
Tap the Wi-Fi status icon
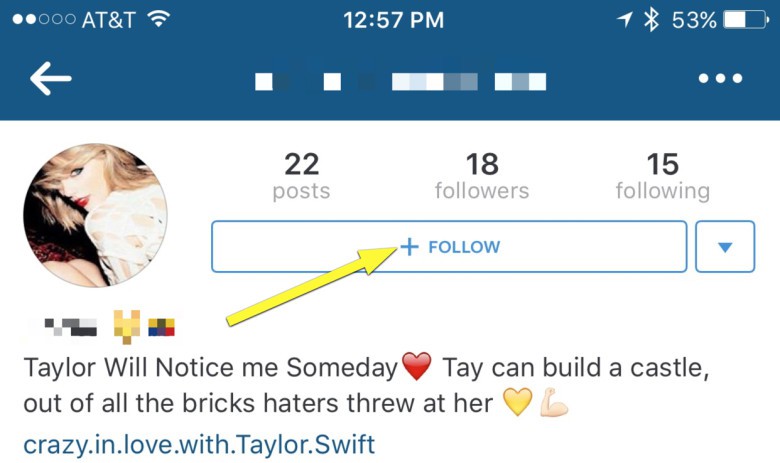tap(159, 19)
